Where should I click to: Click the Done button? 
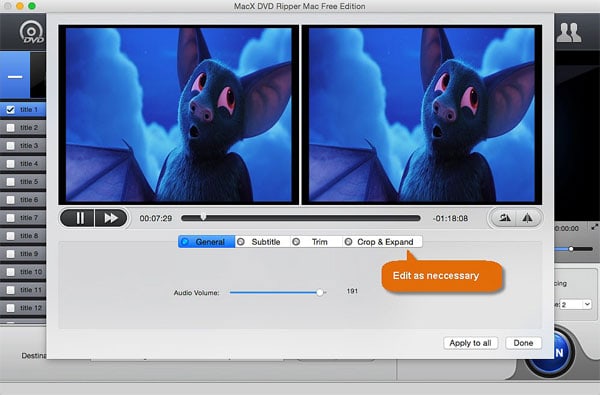[523, 343]
